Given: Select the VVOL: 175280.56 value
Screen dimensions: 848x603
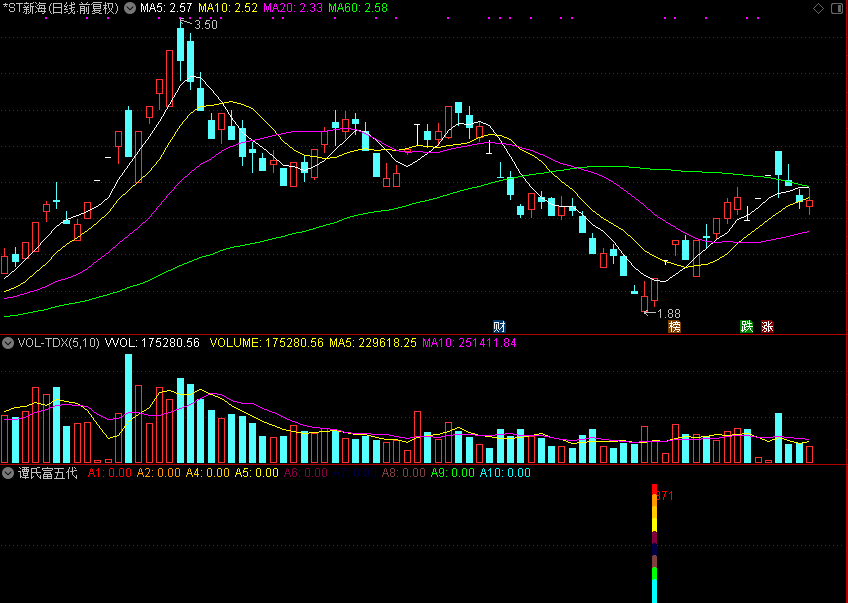Looking at the screenshot, I should (152, 343).
